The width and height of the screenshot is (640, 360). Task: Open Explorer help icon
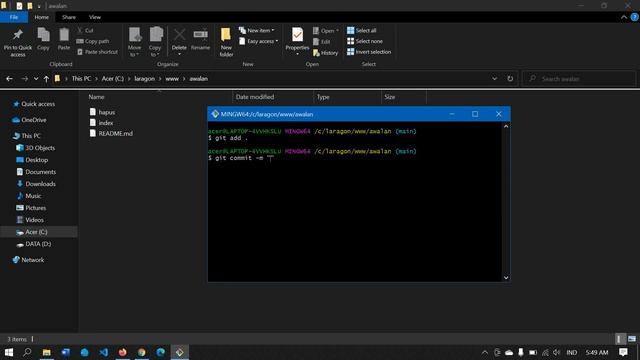coord(635,17)
